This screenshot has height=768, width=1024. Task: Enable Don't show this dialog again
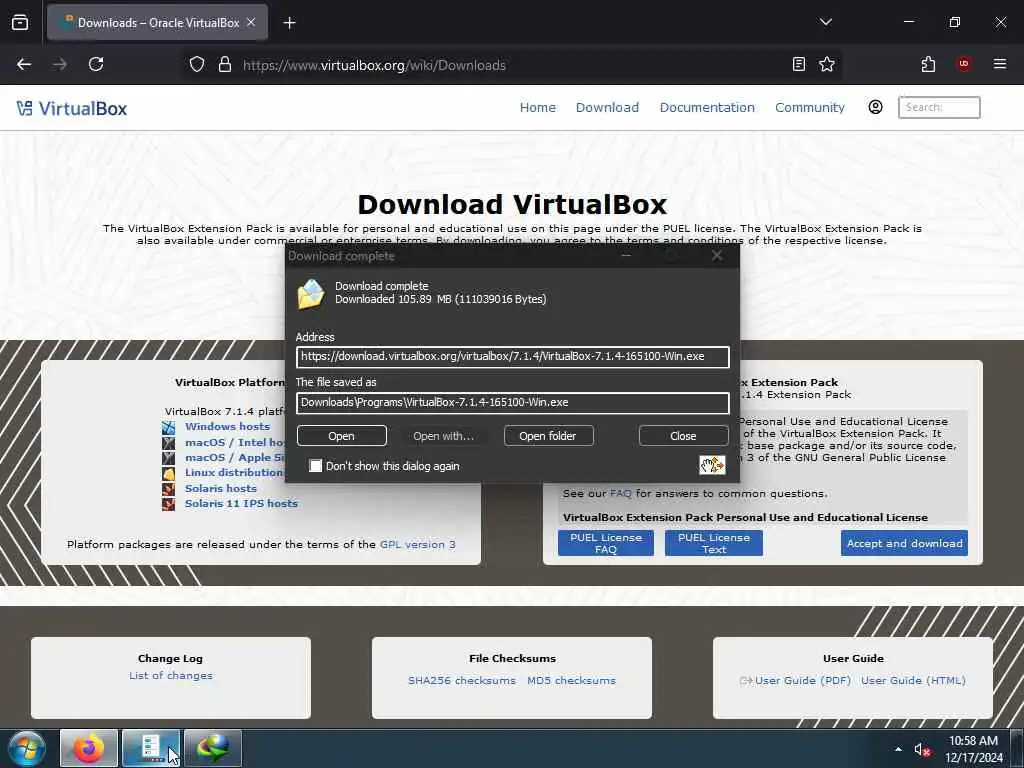click(315, 466)
